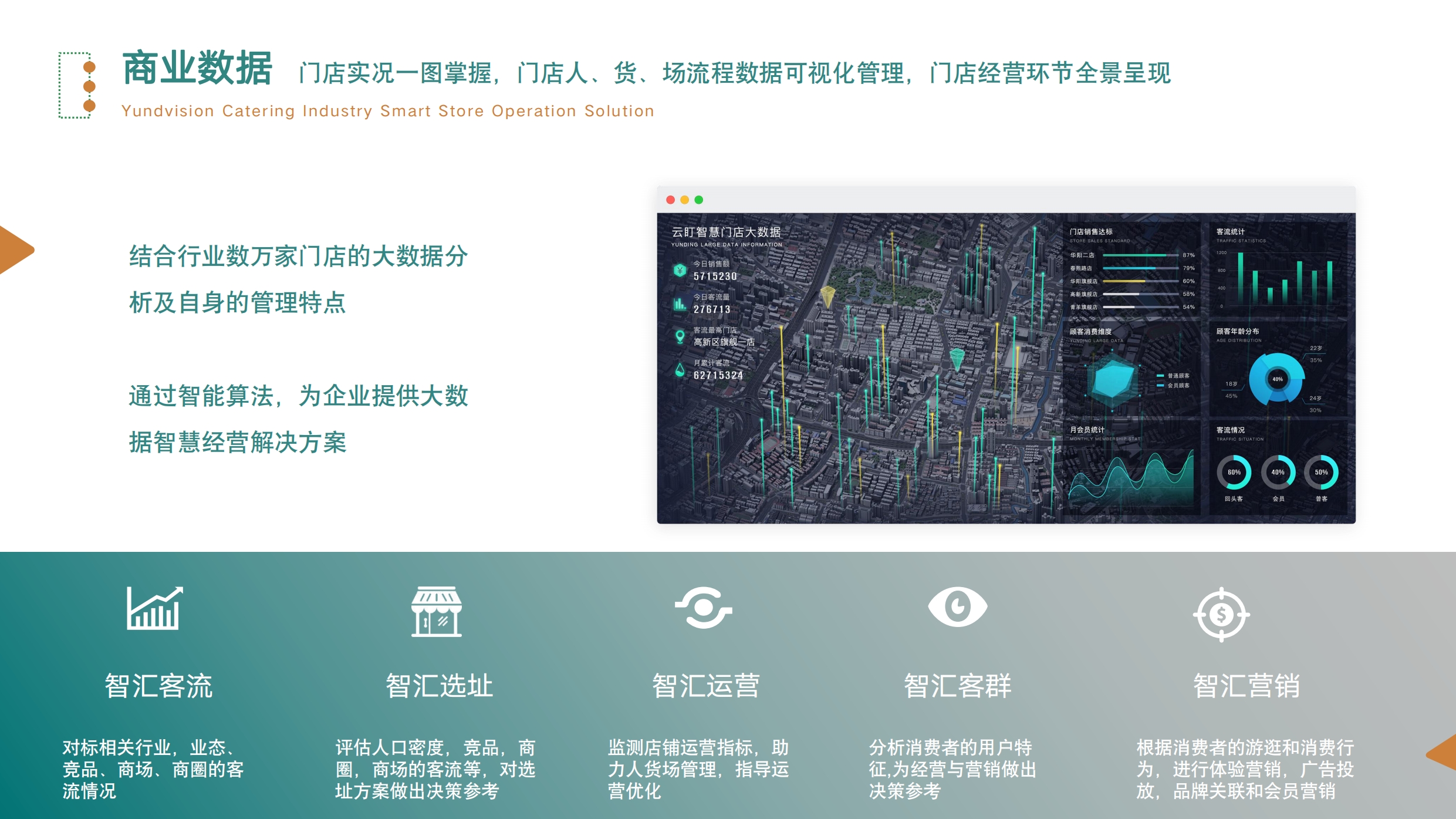This screenshot has height=819, width=1456.
Task: Click the red dot in dashboard window
Action: tap(670, 200)
